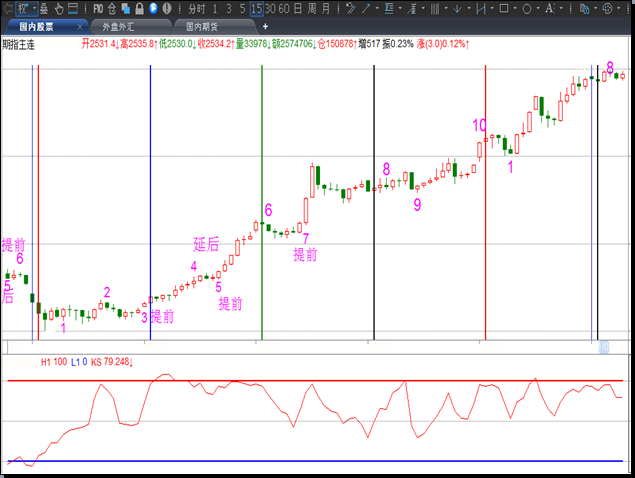
Task: Toggle the 15-minute period button
Action: (257, 8)
